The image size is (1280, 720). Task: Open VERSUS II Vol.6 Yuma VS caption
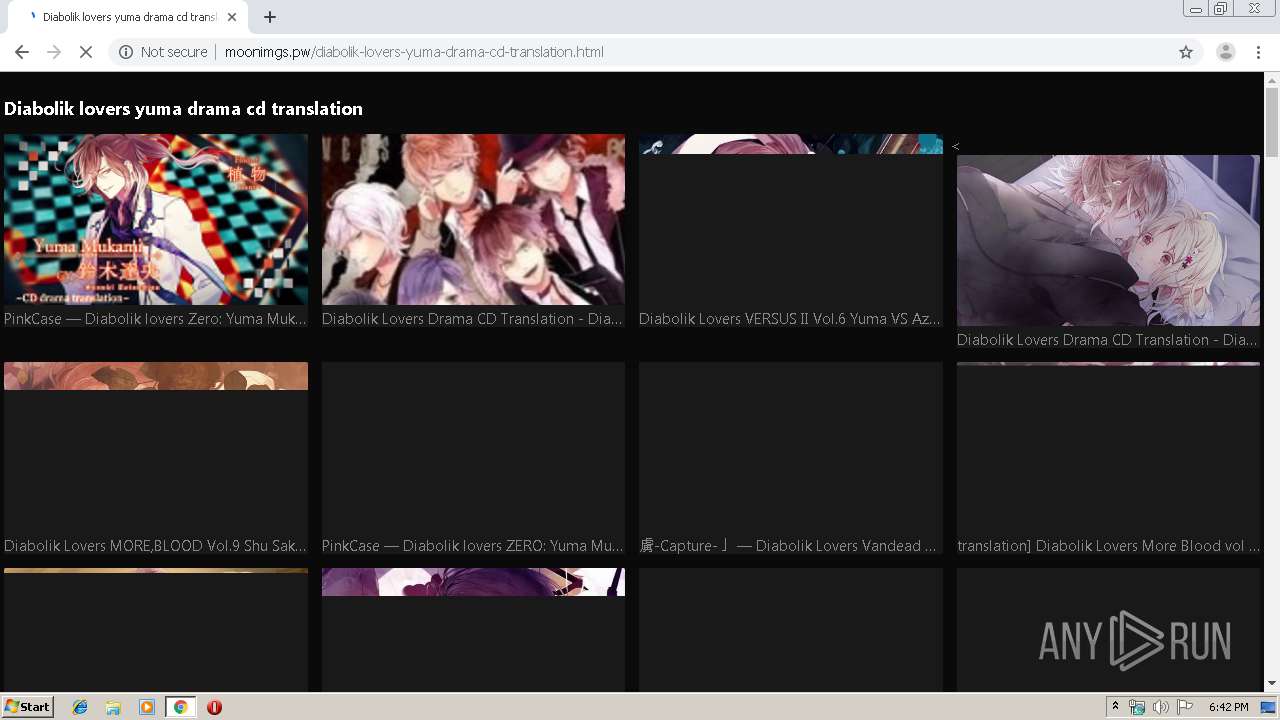tap(791, 319)
